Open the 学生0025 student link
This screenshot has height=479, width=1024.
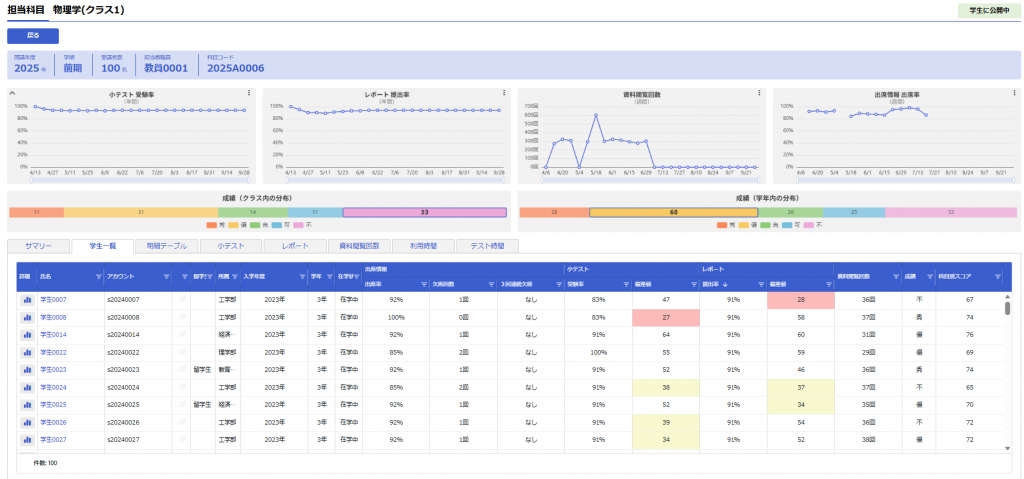pos(53,405)
